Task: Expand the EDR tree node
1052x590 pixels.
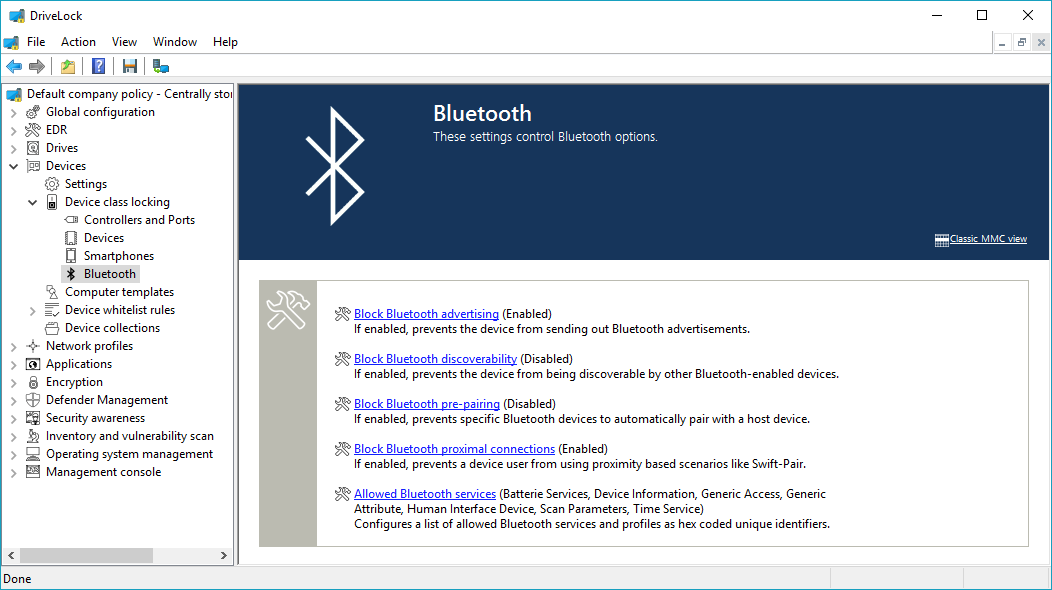Action: click(13, 131)
